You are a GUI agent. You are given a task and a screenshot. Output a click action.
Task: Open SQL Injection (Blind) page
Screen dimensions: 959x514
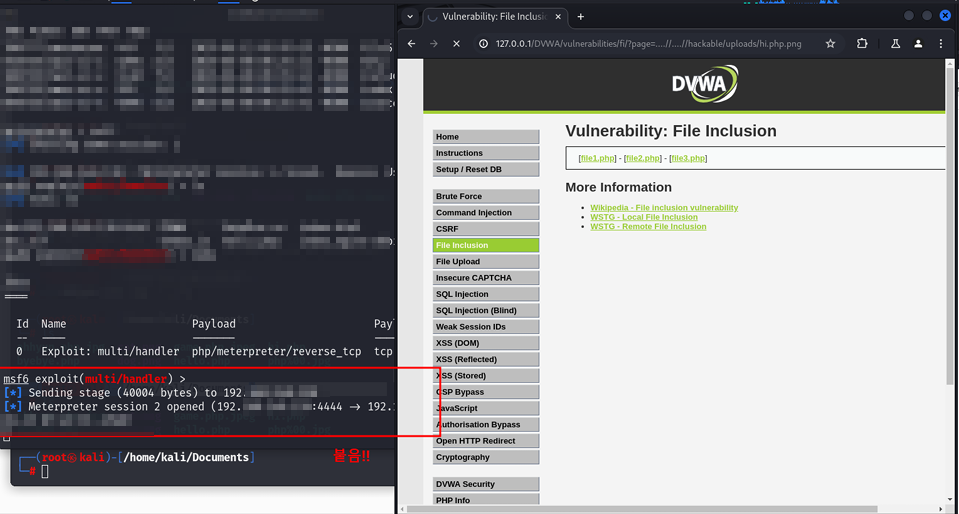point(486,310)
